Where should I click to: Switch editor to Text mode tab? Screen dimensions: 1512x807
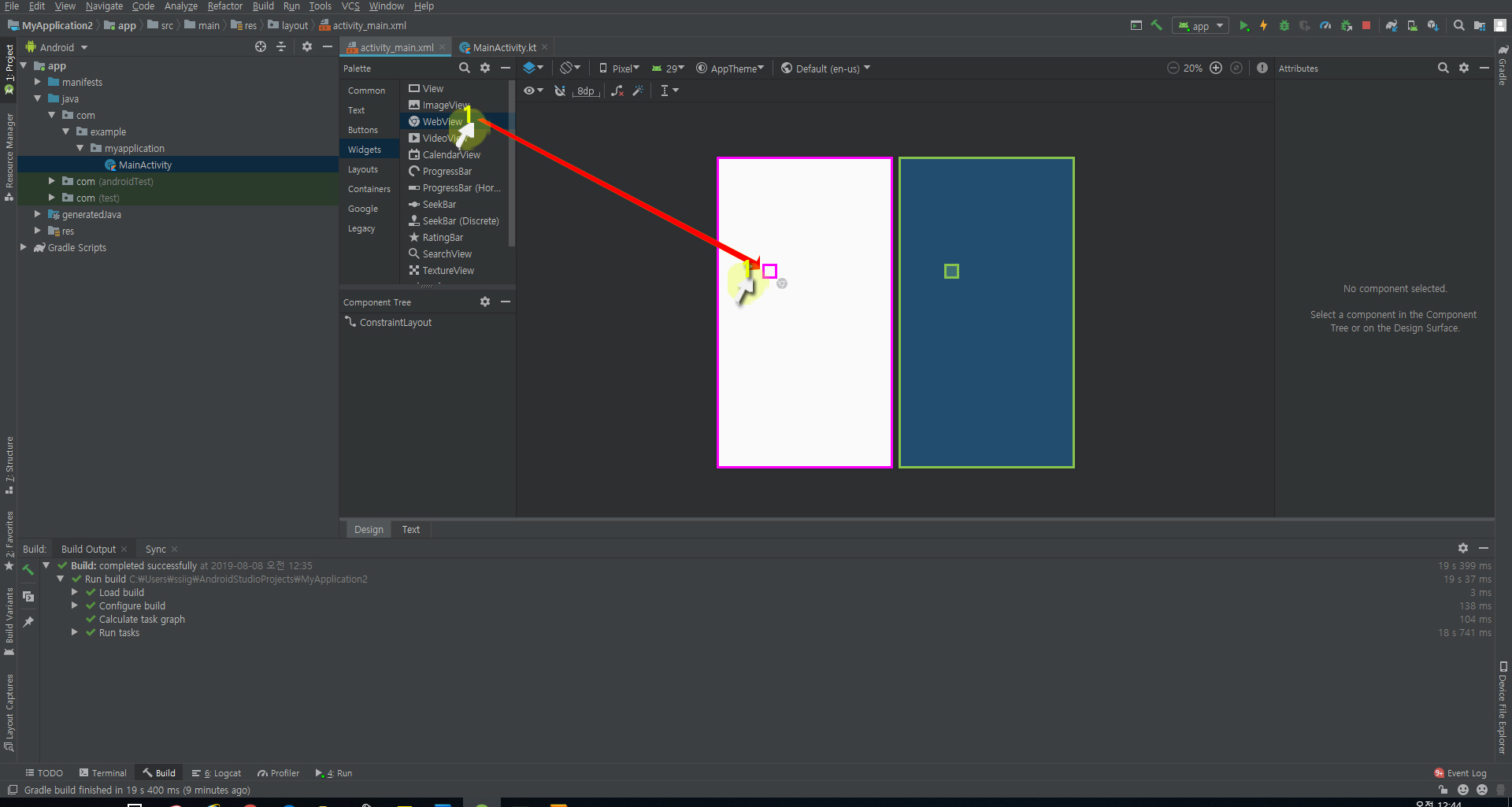coord(410,530)
